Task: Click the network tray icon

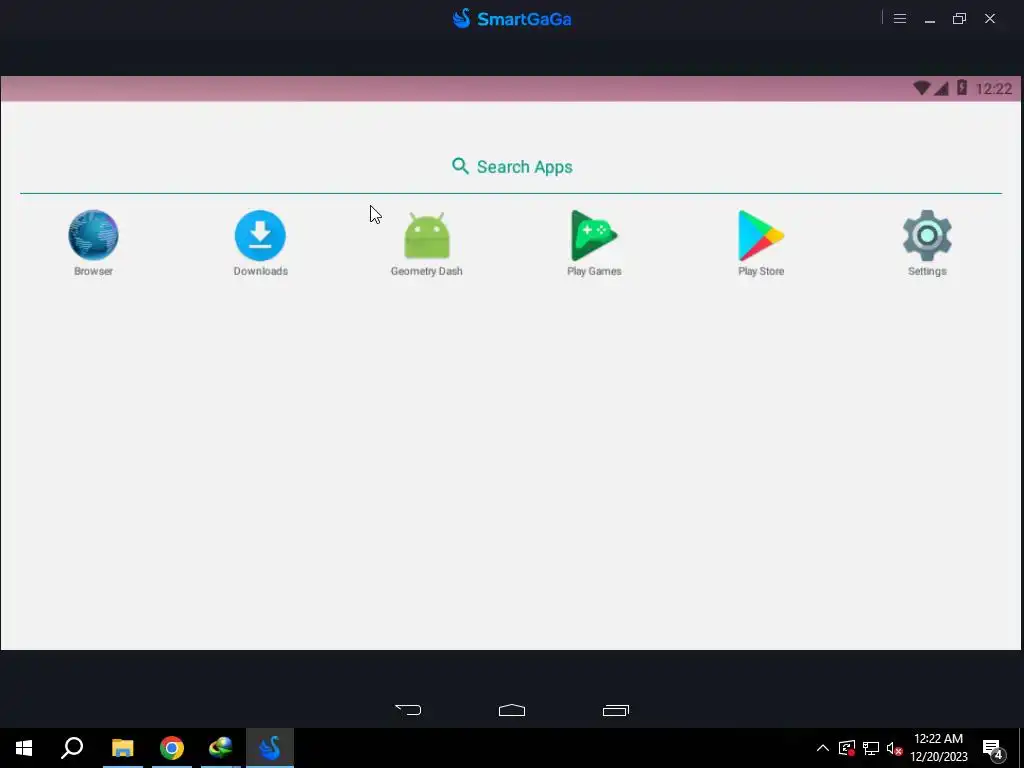Action: [x=871, y=748]
